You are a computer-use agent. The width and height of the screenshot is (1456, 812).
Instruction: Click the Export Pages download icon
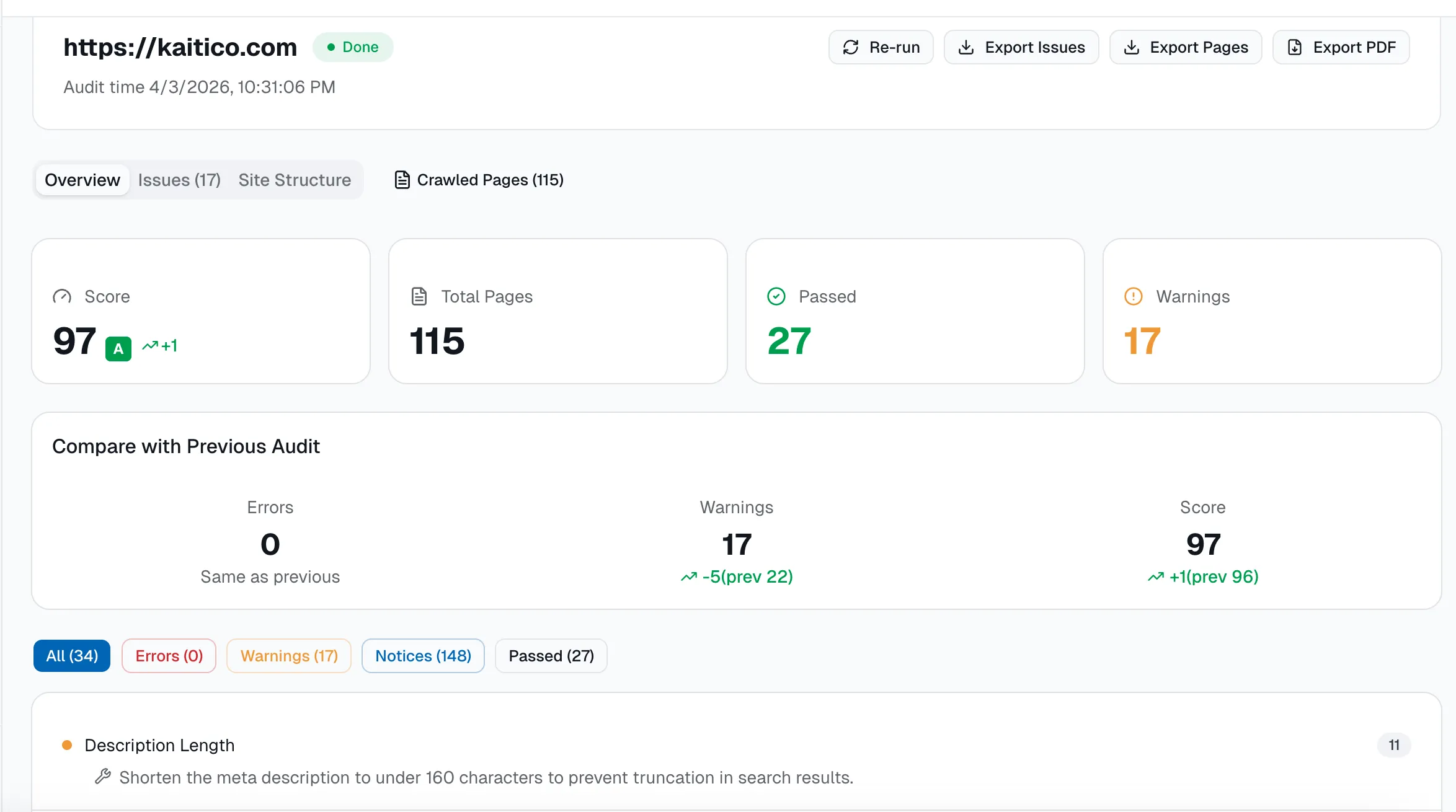click(x=1132, y=47)
